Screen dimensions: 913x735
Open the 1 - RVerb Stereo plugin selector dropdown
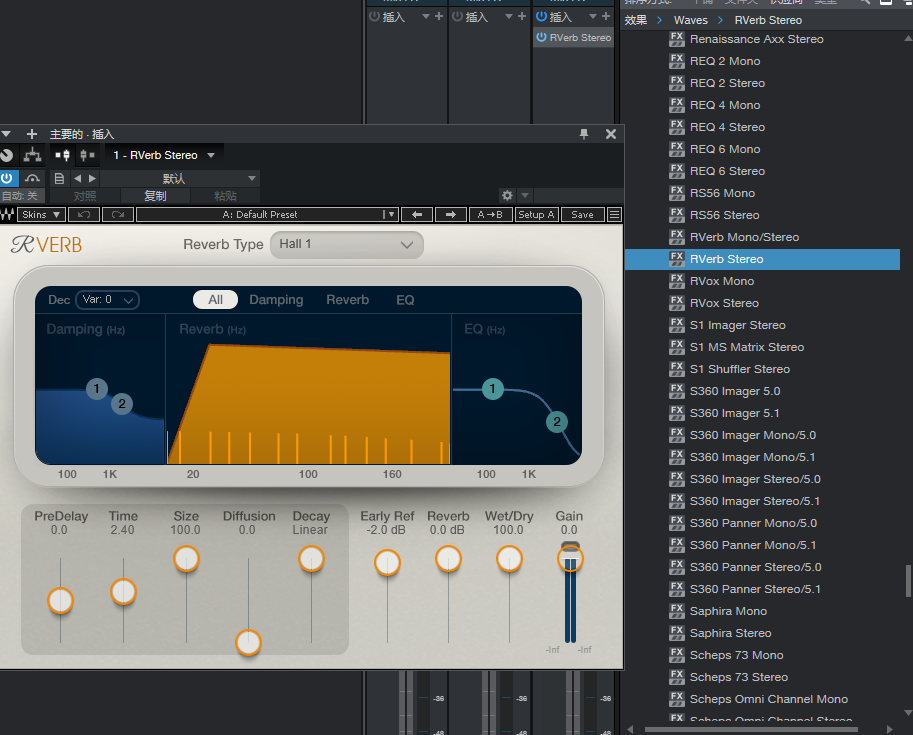pyautogui.click(x=164, y=155)
